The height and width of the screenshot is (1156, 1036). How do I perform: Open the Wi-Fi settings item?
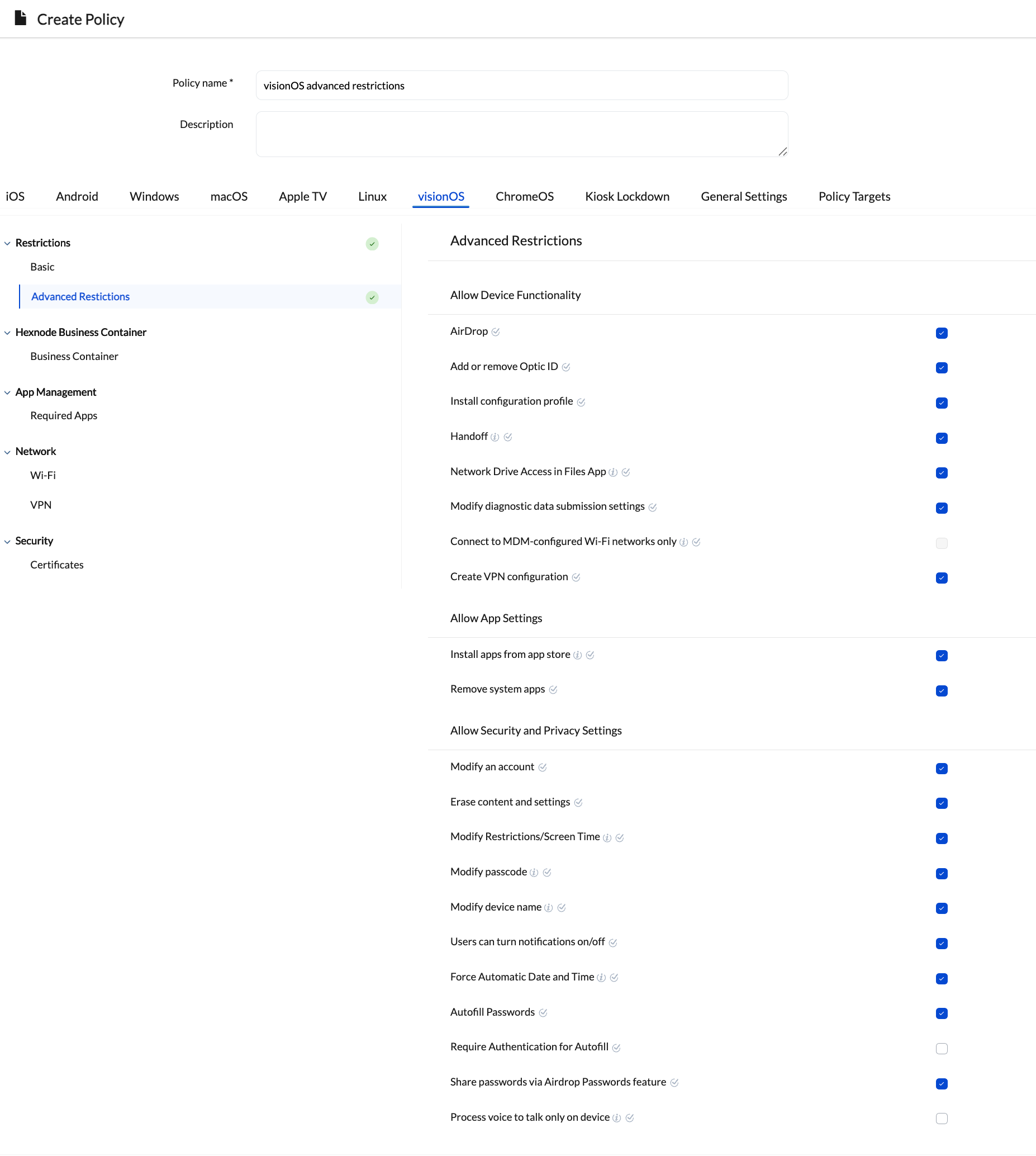(x=42, y=475)
